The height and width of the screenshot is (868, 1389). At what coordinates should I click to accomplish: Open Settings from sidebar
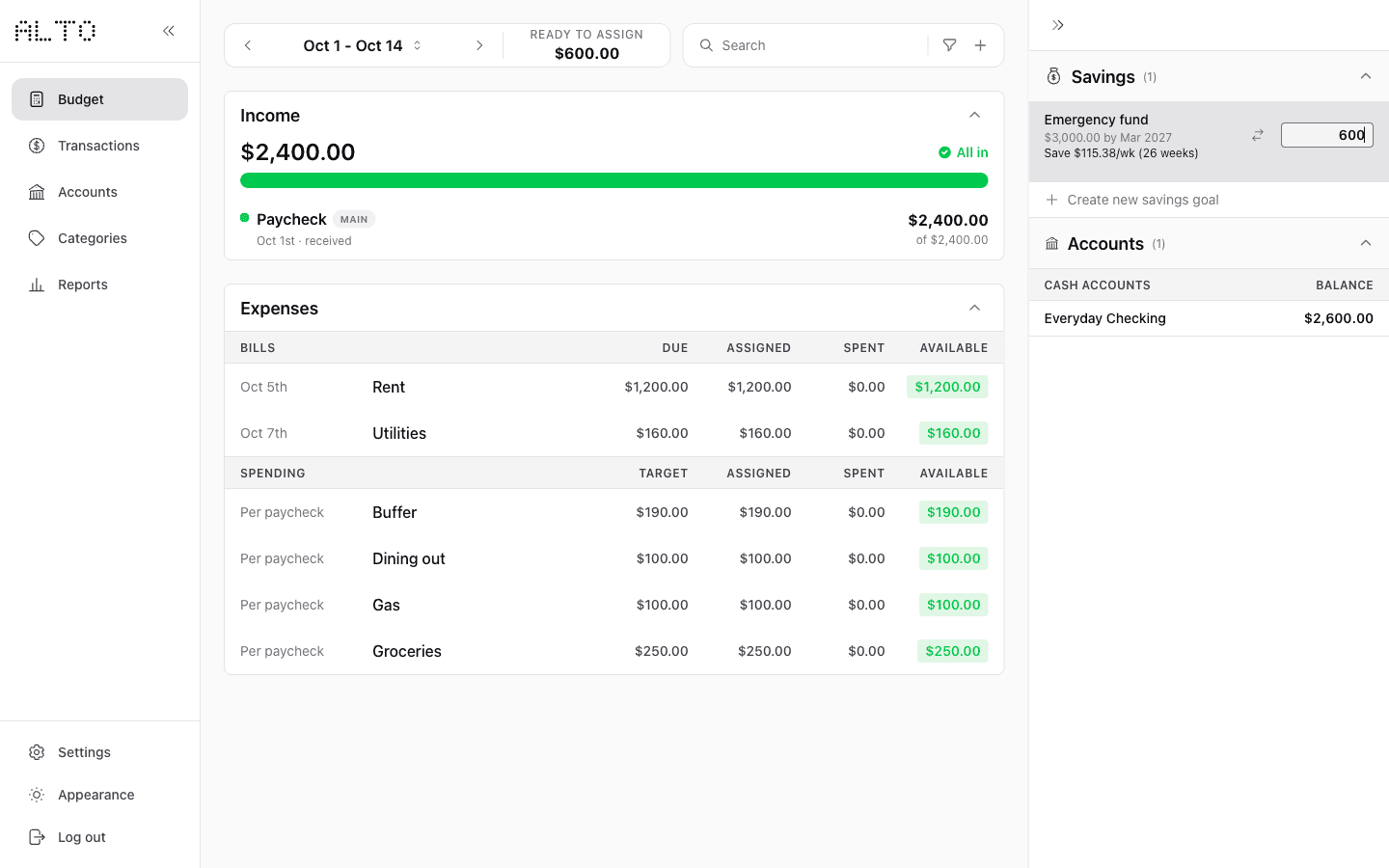pos(99,752)
